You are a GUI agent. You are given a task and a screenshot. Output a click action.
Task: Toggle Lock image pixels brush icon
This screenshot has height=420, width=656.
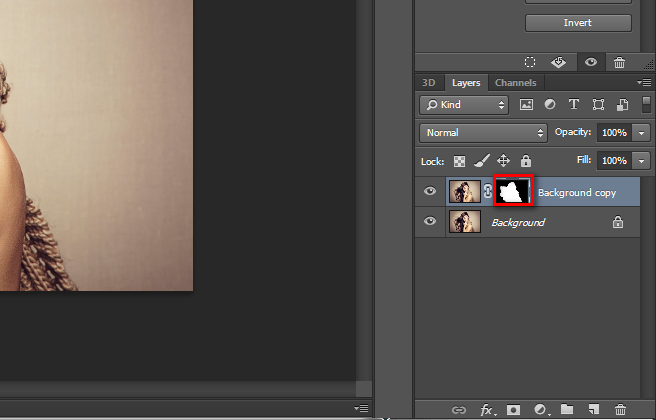click(482, 161)
